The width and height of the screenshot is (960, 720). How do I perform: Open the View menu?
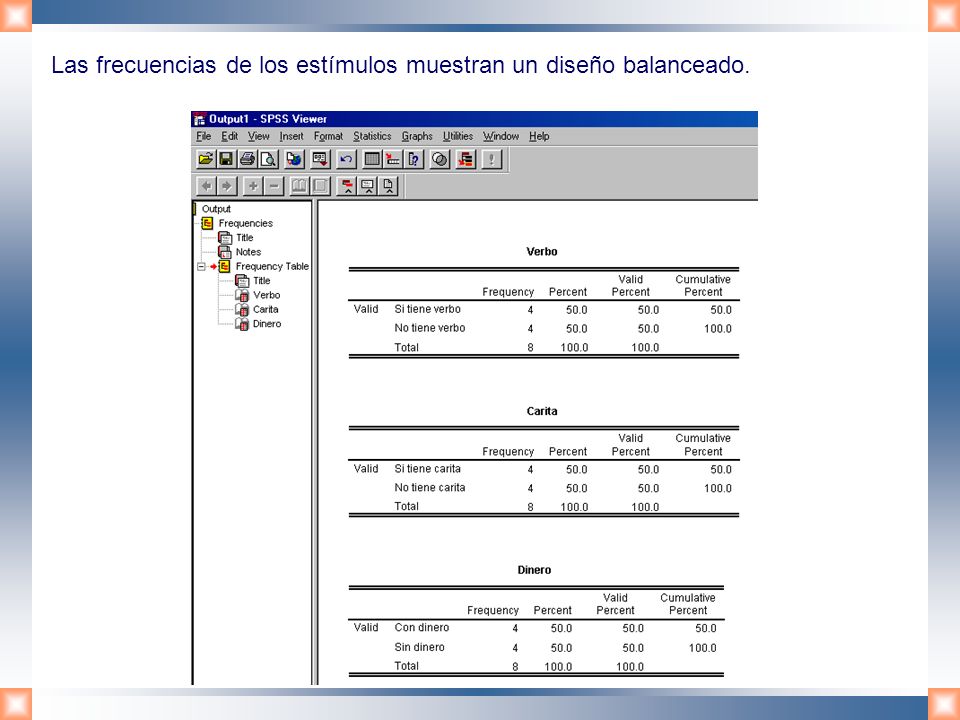point(258,136)
